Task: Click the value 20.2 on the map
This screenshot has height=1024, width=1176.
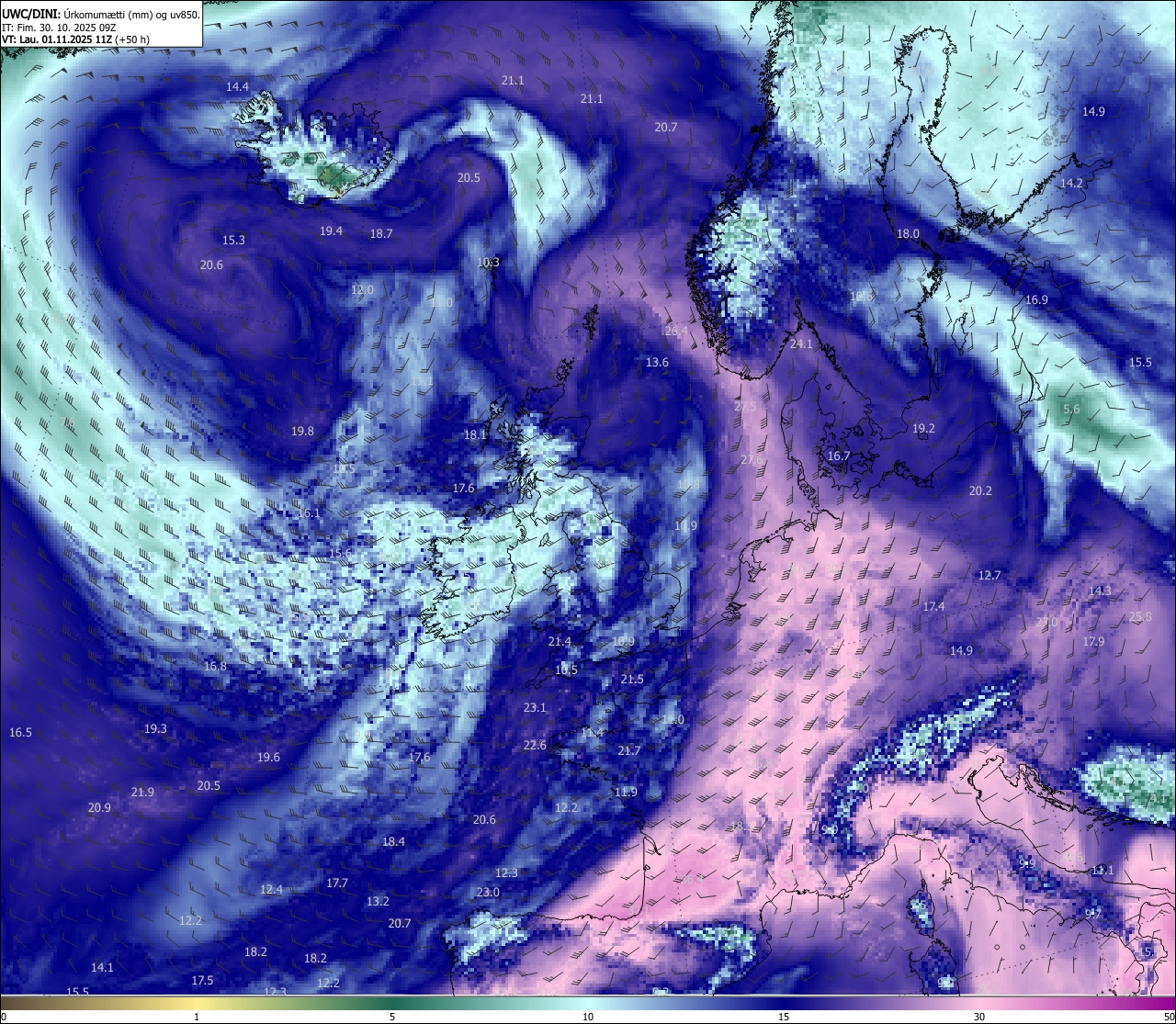Action: click(980, 490)
